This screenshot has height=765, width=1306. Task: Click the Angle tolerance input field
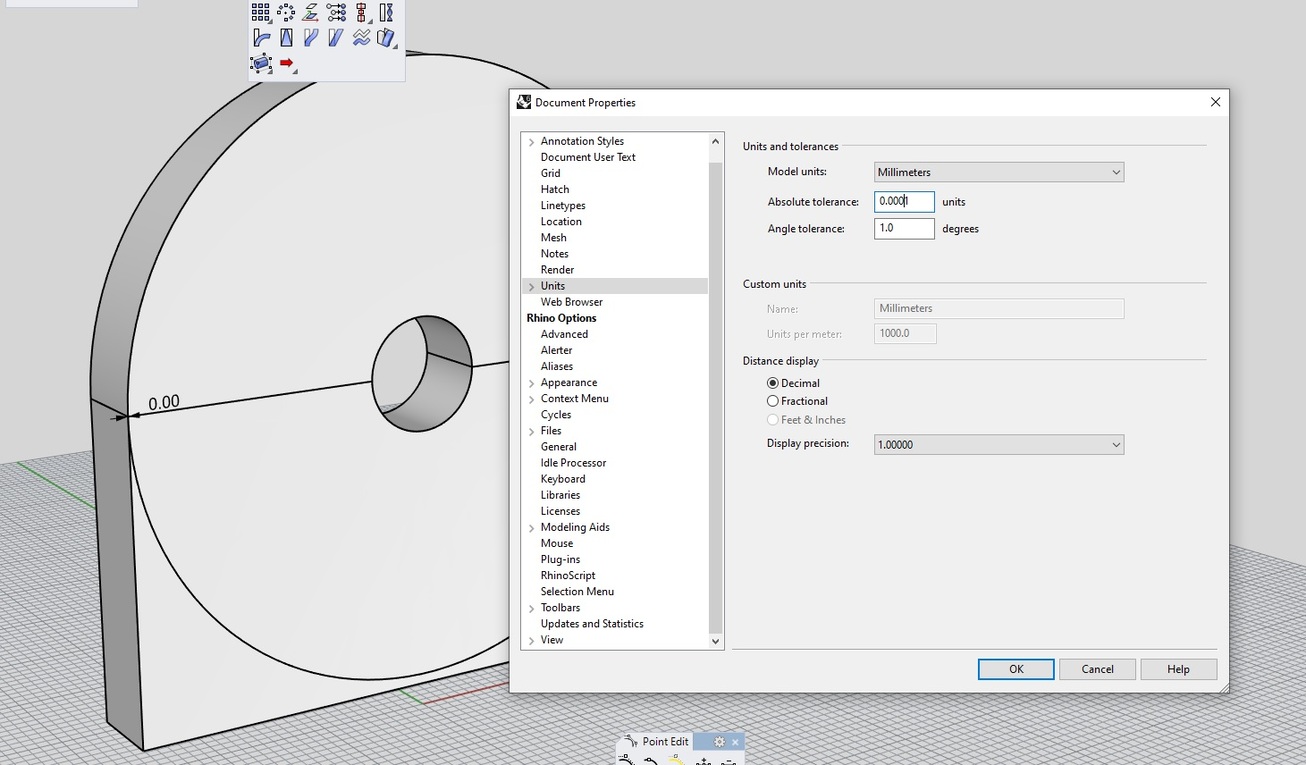point(903,229)
